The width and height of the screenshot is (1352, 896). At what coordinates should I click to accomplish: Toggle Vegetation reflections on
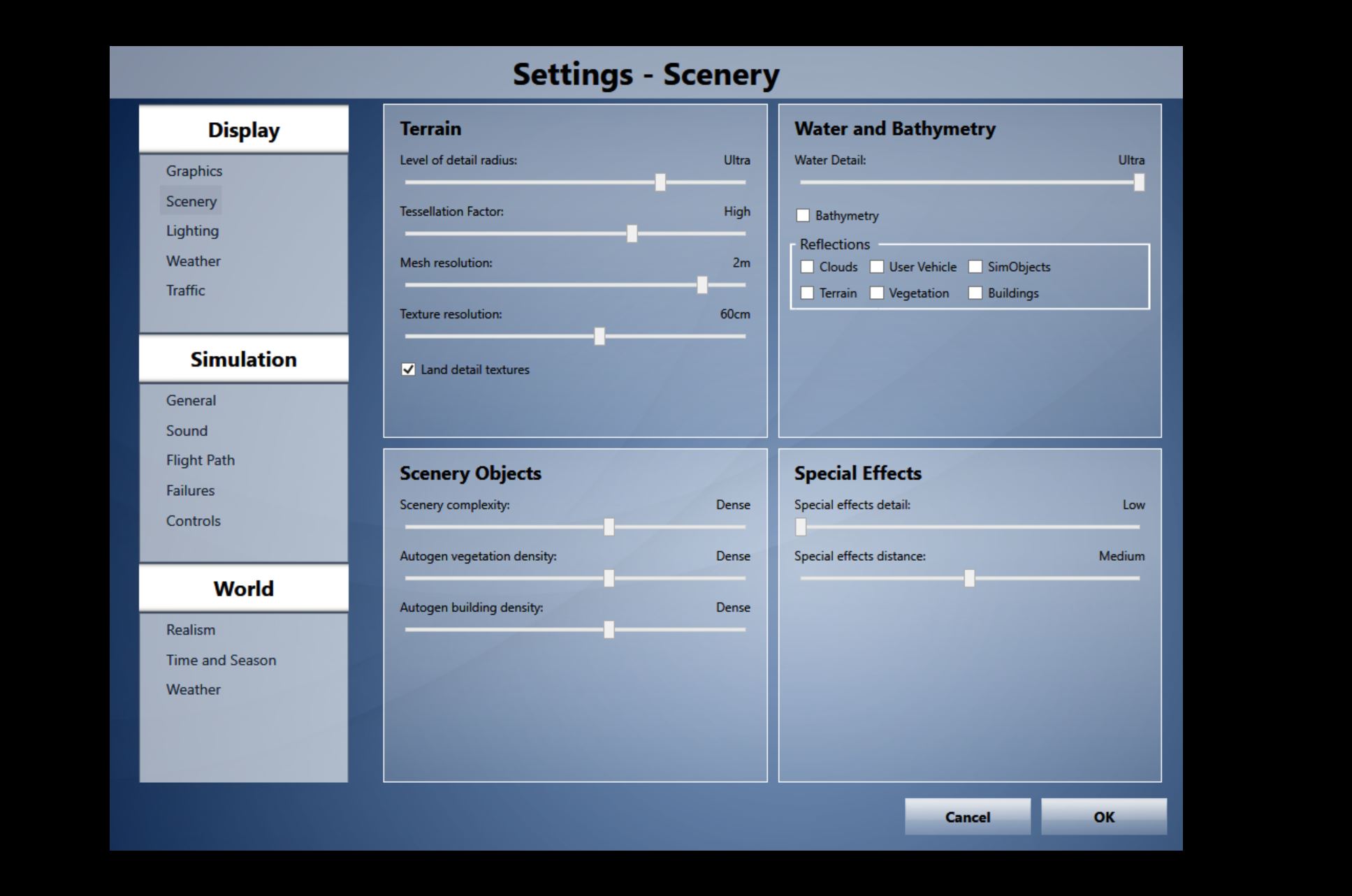[x=877, y=293]
